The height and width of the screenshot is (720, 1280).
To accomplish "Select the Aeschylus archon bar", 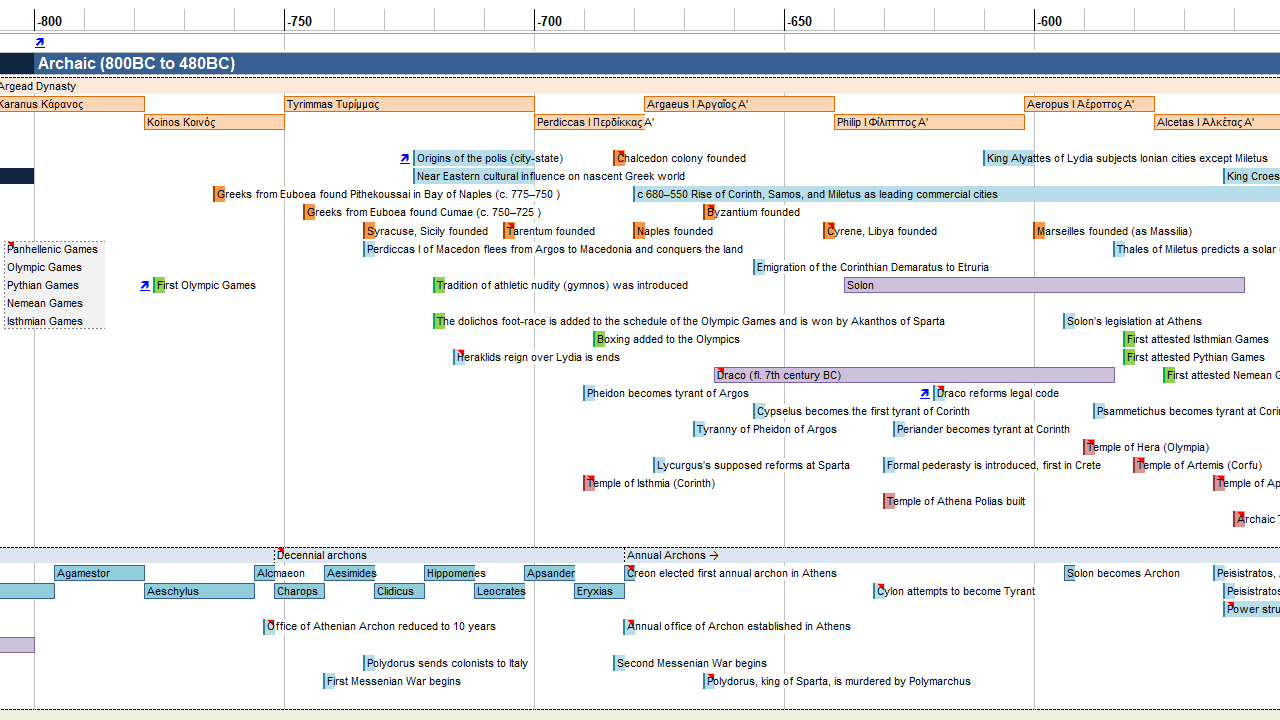I will pos(199,592).
